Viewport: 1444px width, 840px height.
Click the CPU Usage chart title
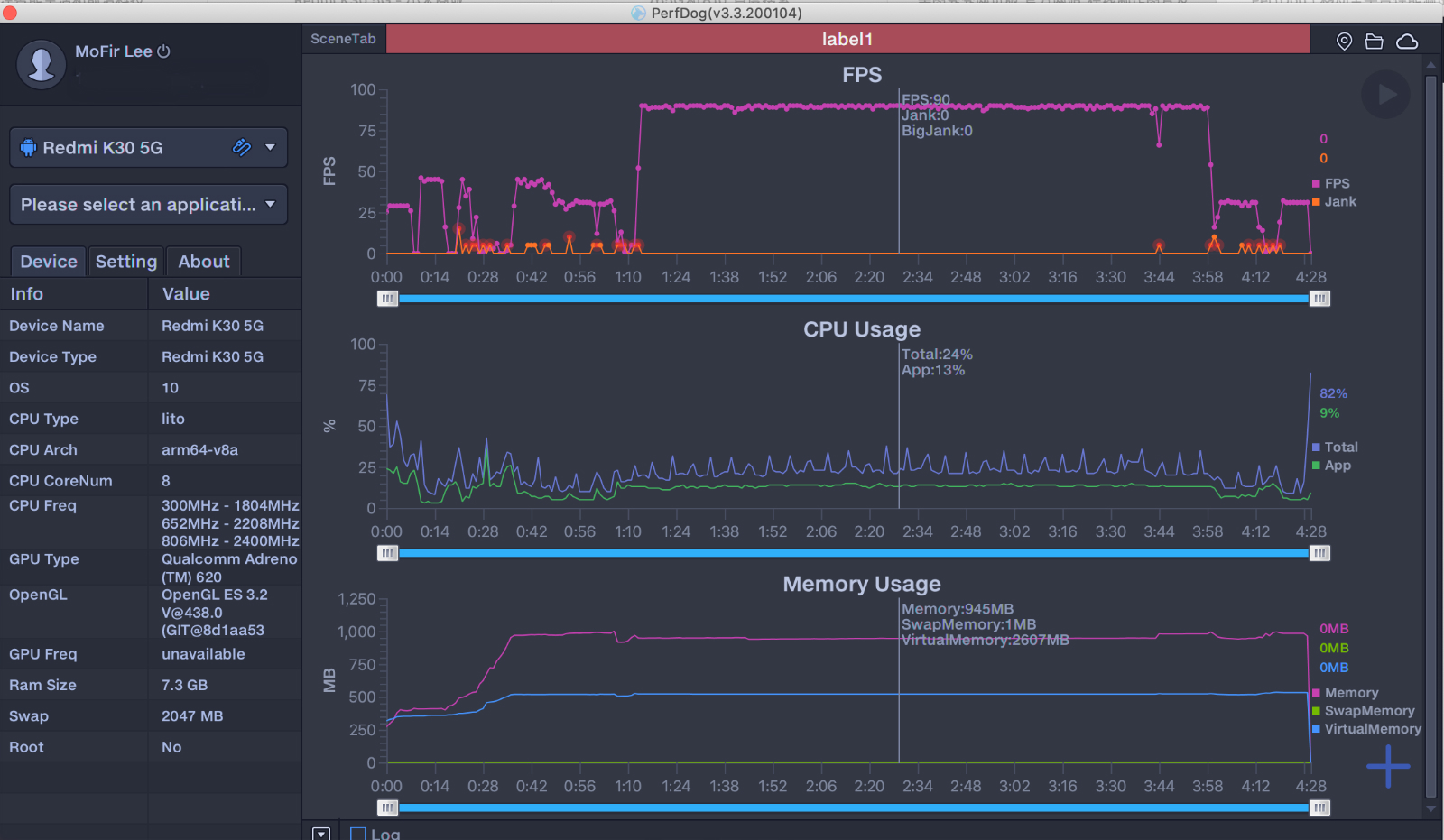click(x=862, y=329)
